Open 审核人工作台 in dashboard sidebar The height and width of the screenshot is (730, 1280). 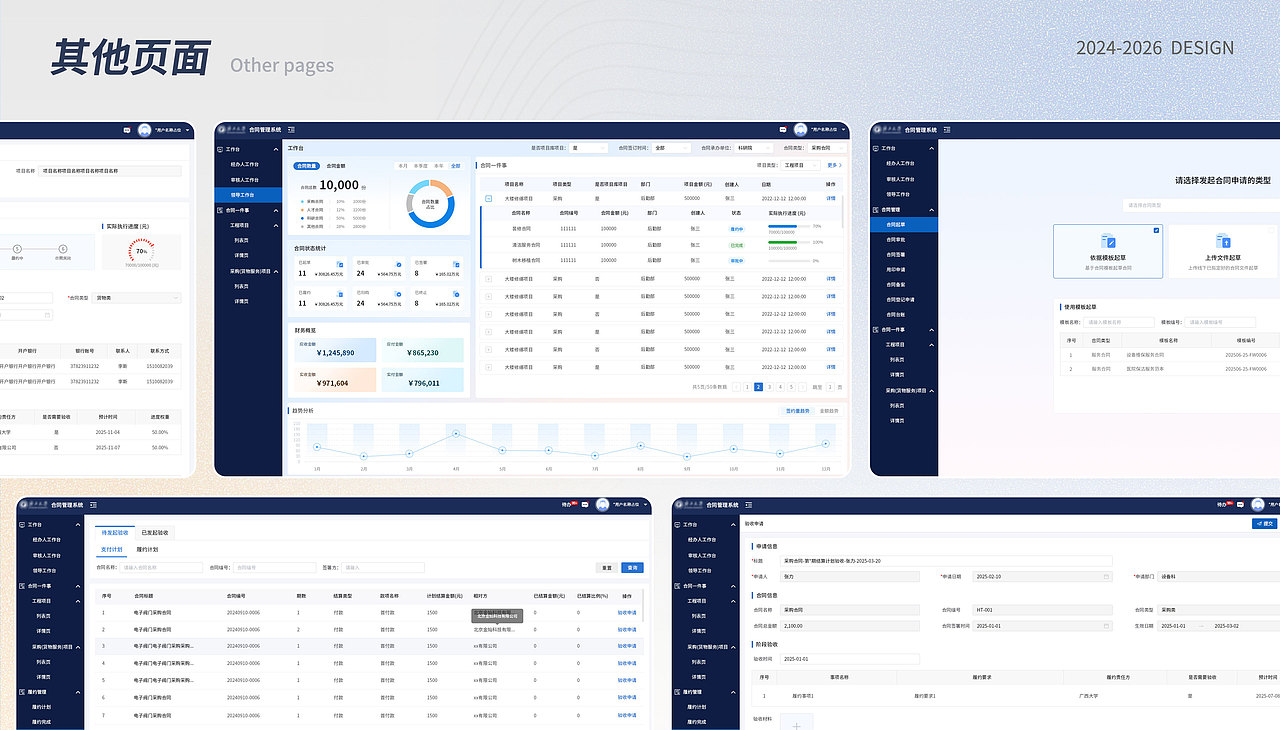pos(244,179)
